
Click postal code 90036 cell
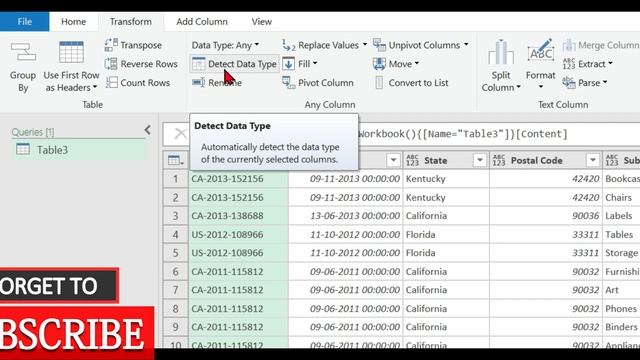(546, 216)
